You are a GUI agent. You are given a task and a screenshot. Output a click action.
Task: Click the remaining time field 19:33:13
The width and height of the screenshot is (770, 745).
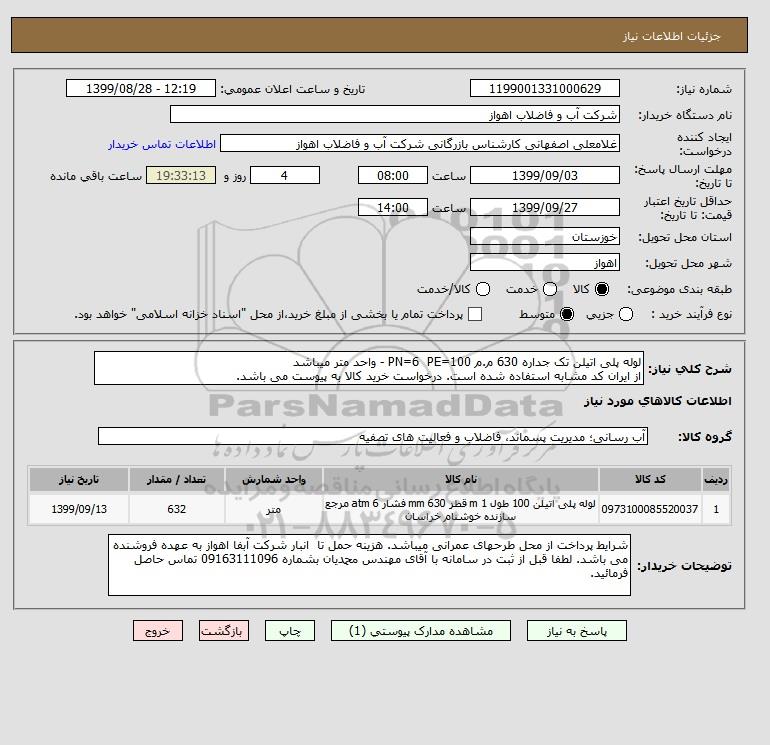[x=181, y=175]
